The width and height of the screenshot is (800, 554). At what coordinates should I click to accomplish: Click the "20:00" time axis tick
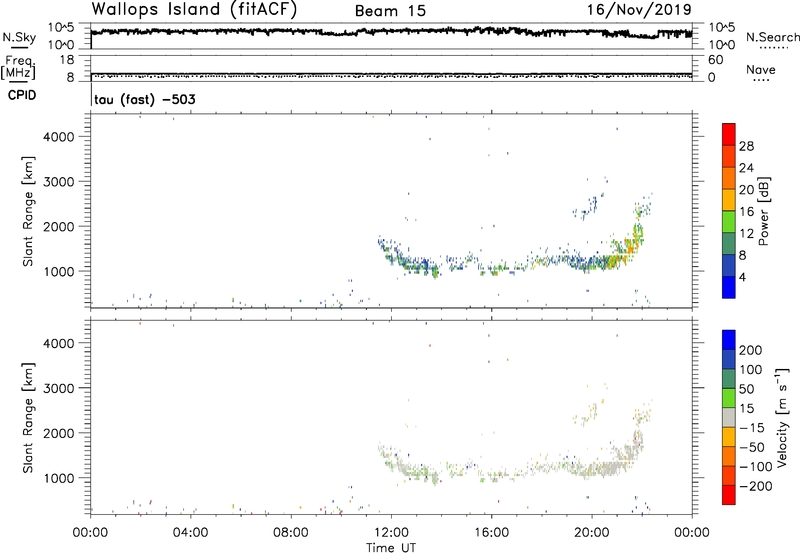click(592, 533)
